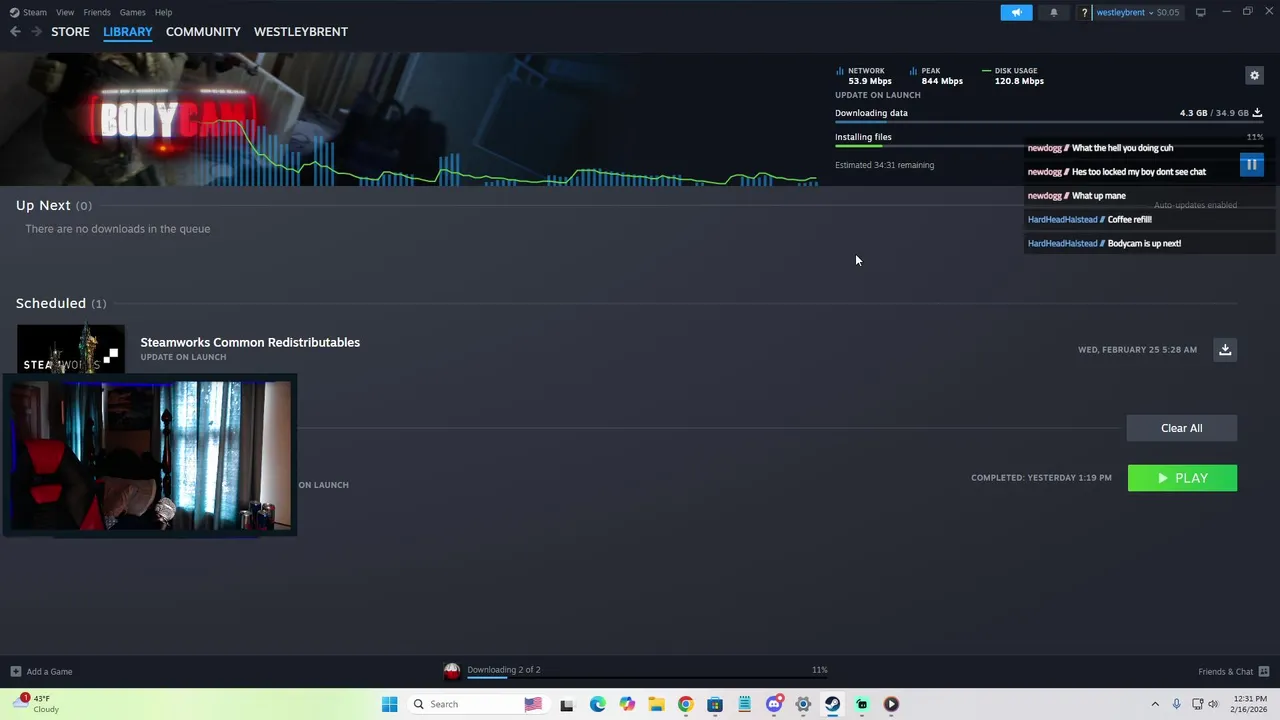Viewport: 1280px width, 720px height.
Task: Click Add a Game link
Action: pyautogui.click(x=49, y=671)
